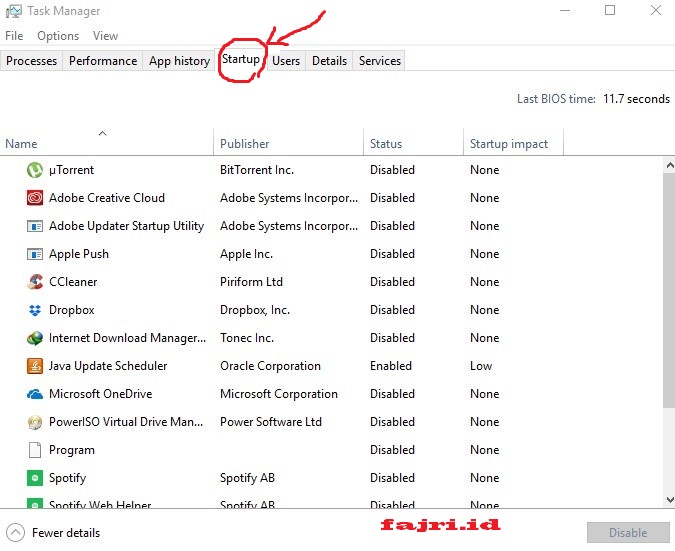Switch to the Performance tab
This screenshot has width=675, height=551.
[103, 61]
